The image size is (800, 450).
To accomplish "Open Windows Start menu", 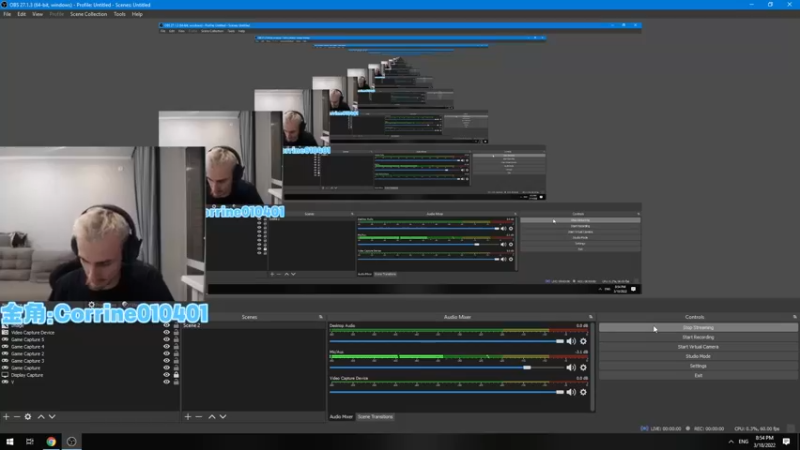I will coord(10,441).
